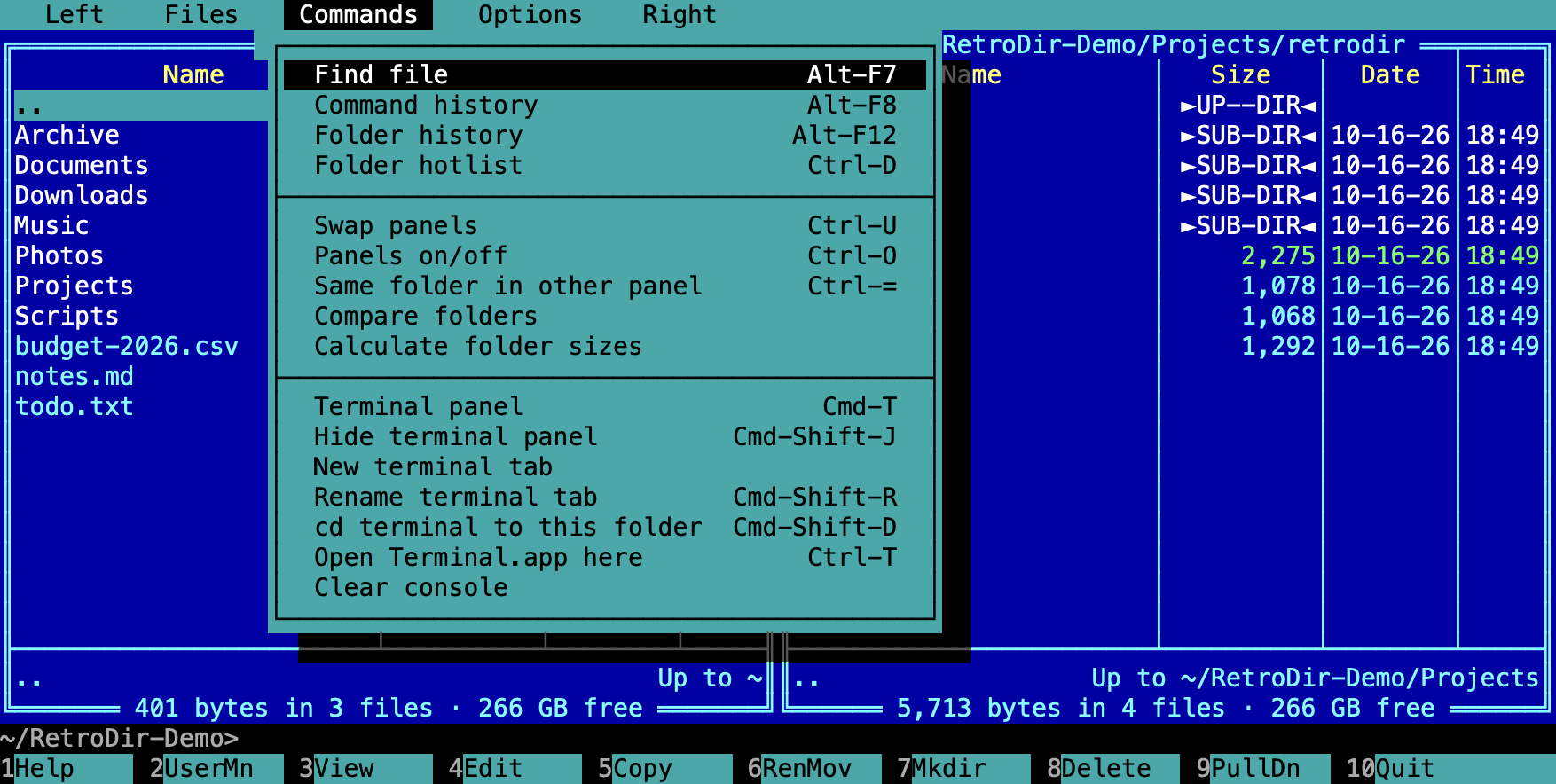Choose New terminal tab

(x=605, y=467)
